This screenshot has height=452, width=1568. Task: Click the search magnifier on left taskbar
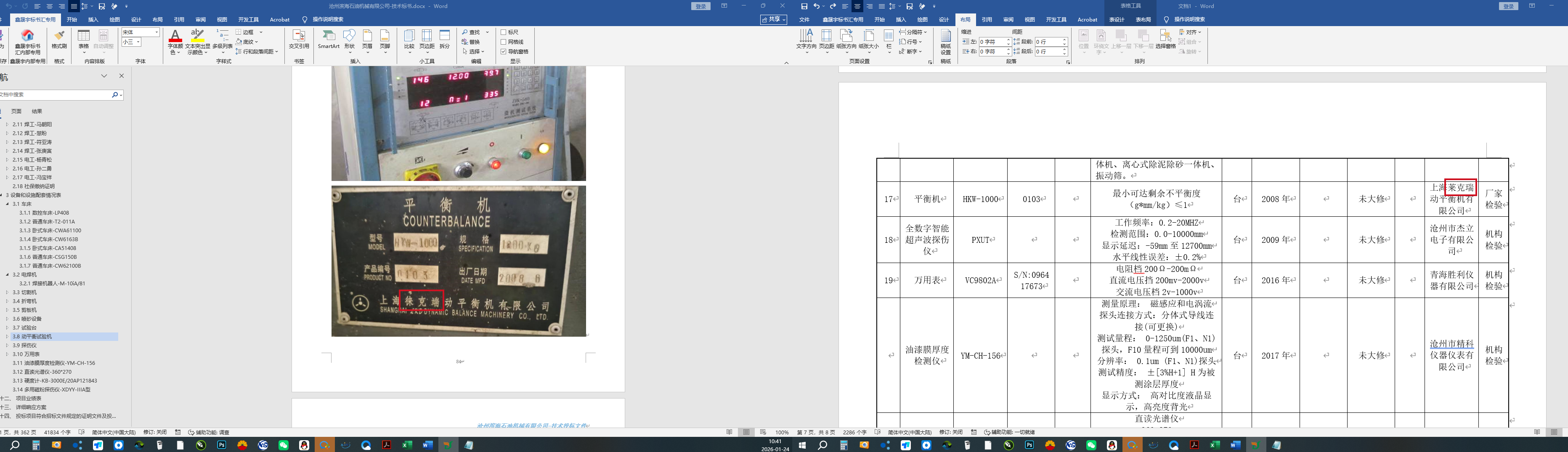(15, 445)
